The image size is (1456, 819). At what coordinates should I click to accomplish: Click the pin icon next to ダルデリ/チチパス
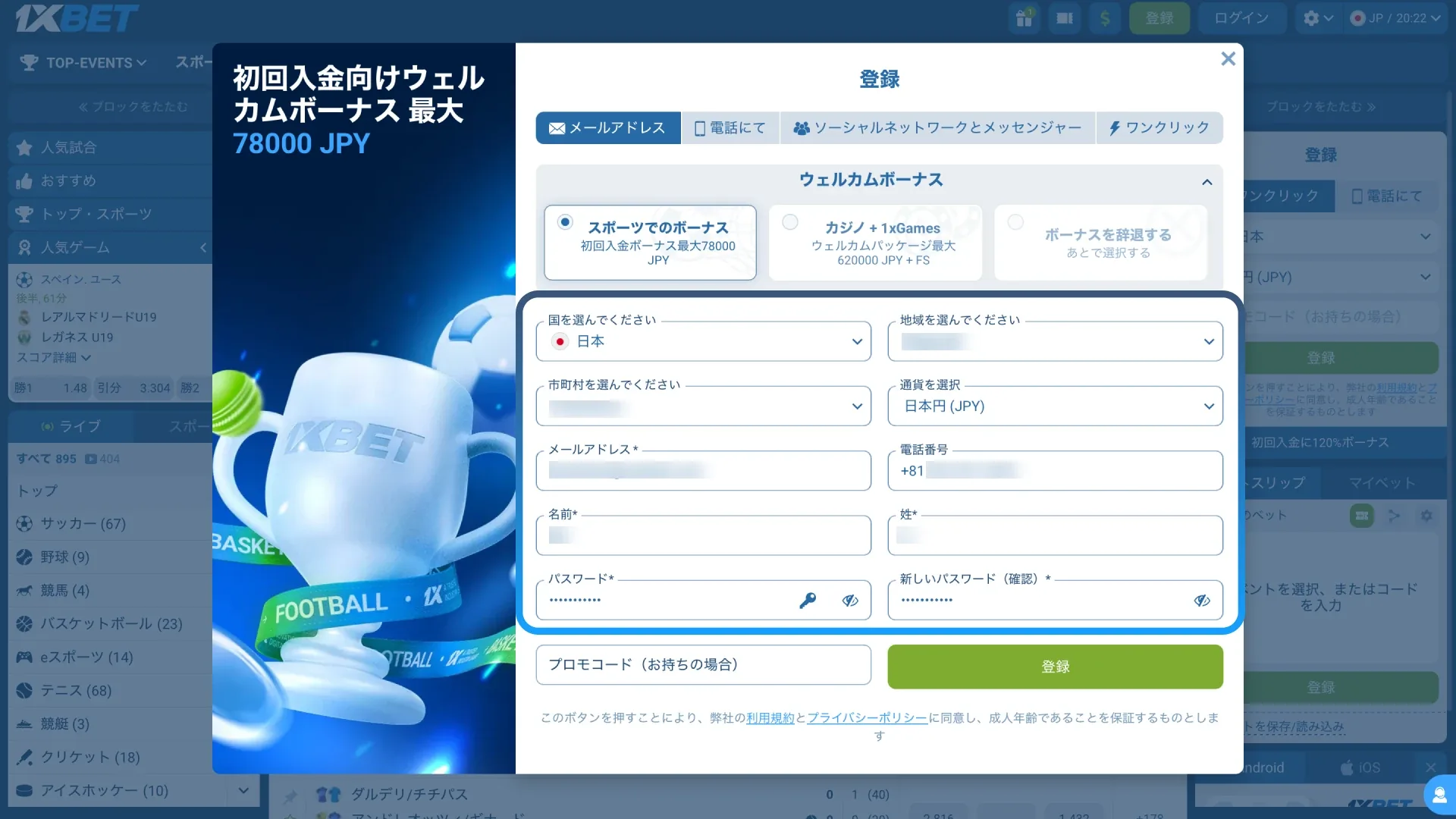[290, 795]
